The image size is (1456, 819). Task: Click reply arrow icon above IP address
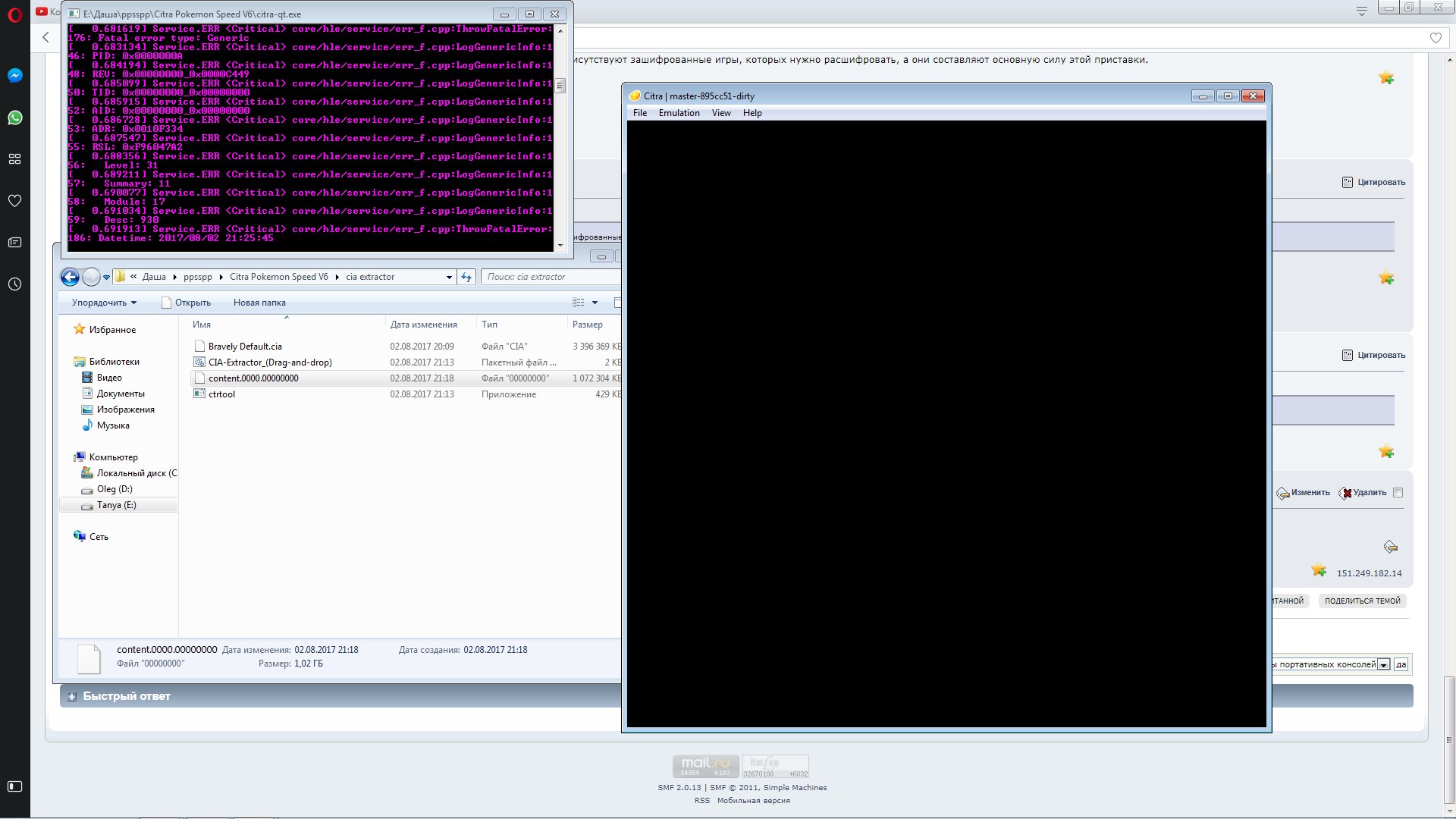point(1390,547)
